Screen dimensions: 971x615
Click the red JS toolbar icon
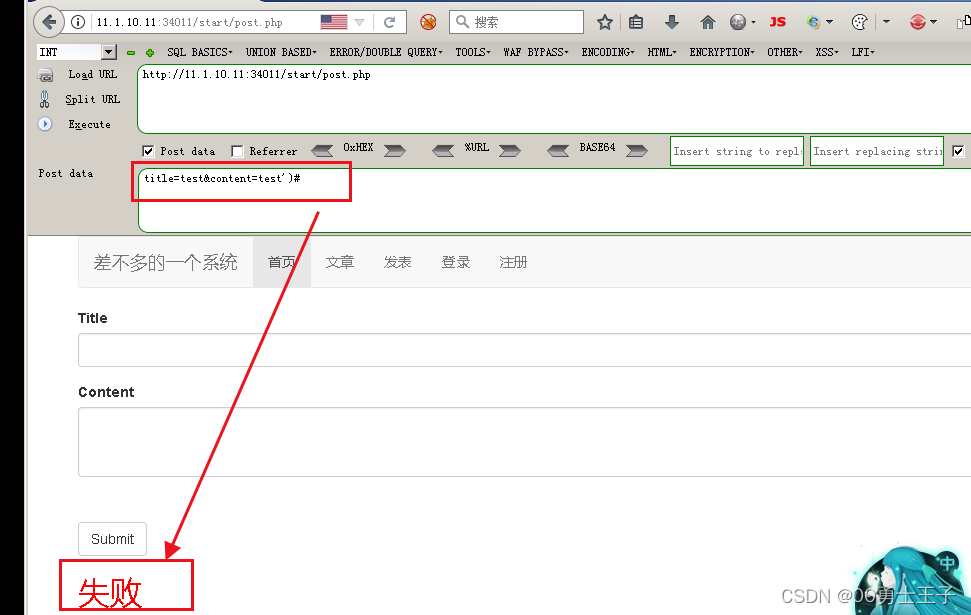778,22
